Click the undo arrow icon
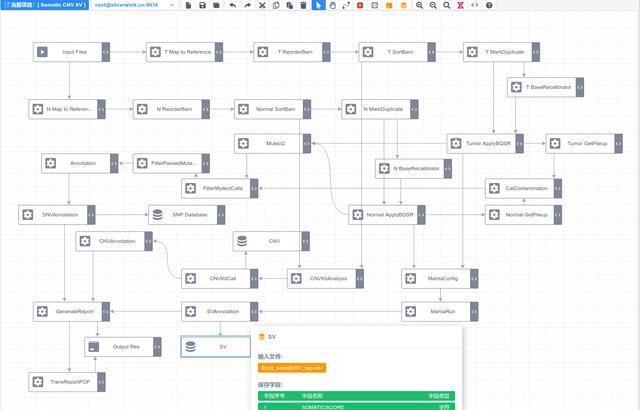The image size is (640, 410). click(233, 5)
